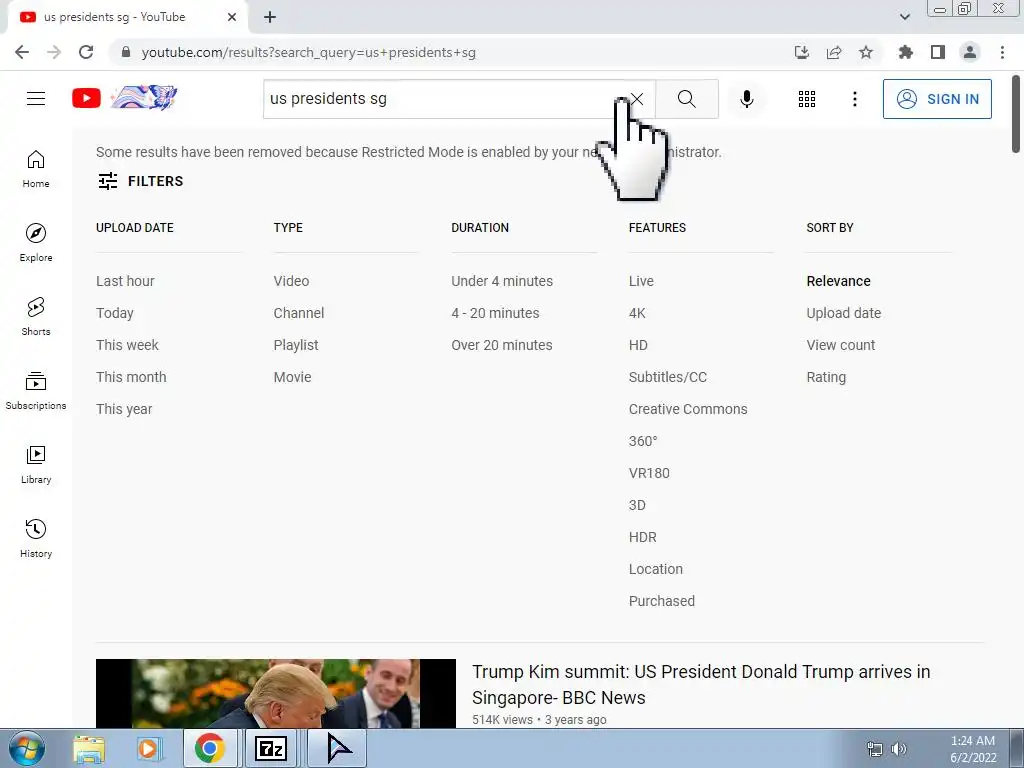Filter type to Playlist
The image size is (1024, 768).
pyautogui.click(x=296, y=345)
